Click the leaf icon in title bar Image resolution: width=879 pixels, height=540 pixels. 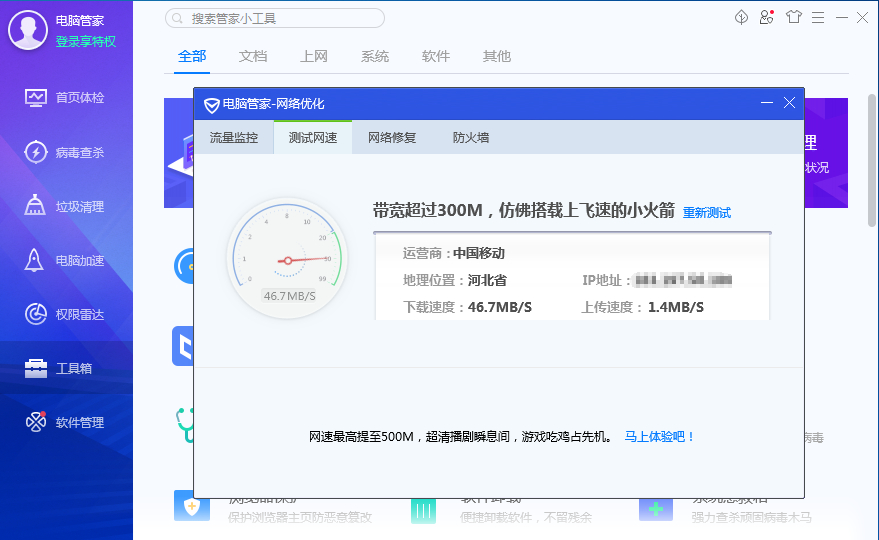click(741, 17)
